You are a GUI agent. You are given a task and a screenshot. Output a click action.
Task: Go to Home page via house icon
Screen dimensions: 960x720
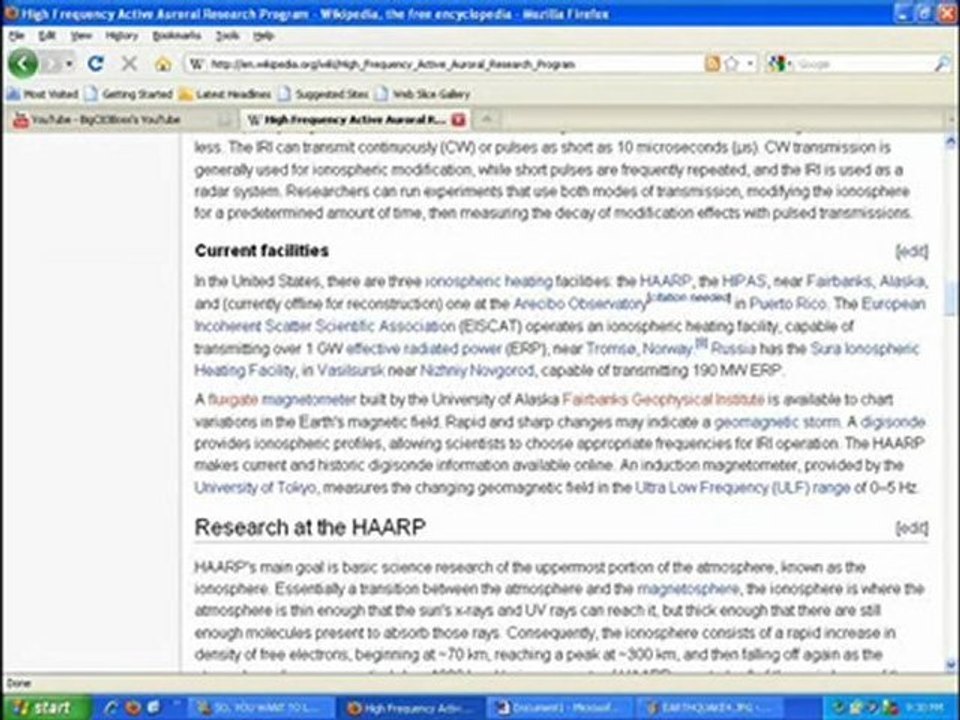tap(163, 64)
